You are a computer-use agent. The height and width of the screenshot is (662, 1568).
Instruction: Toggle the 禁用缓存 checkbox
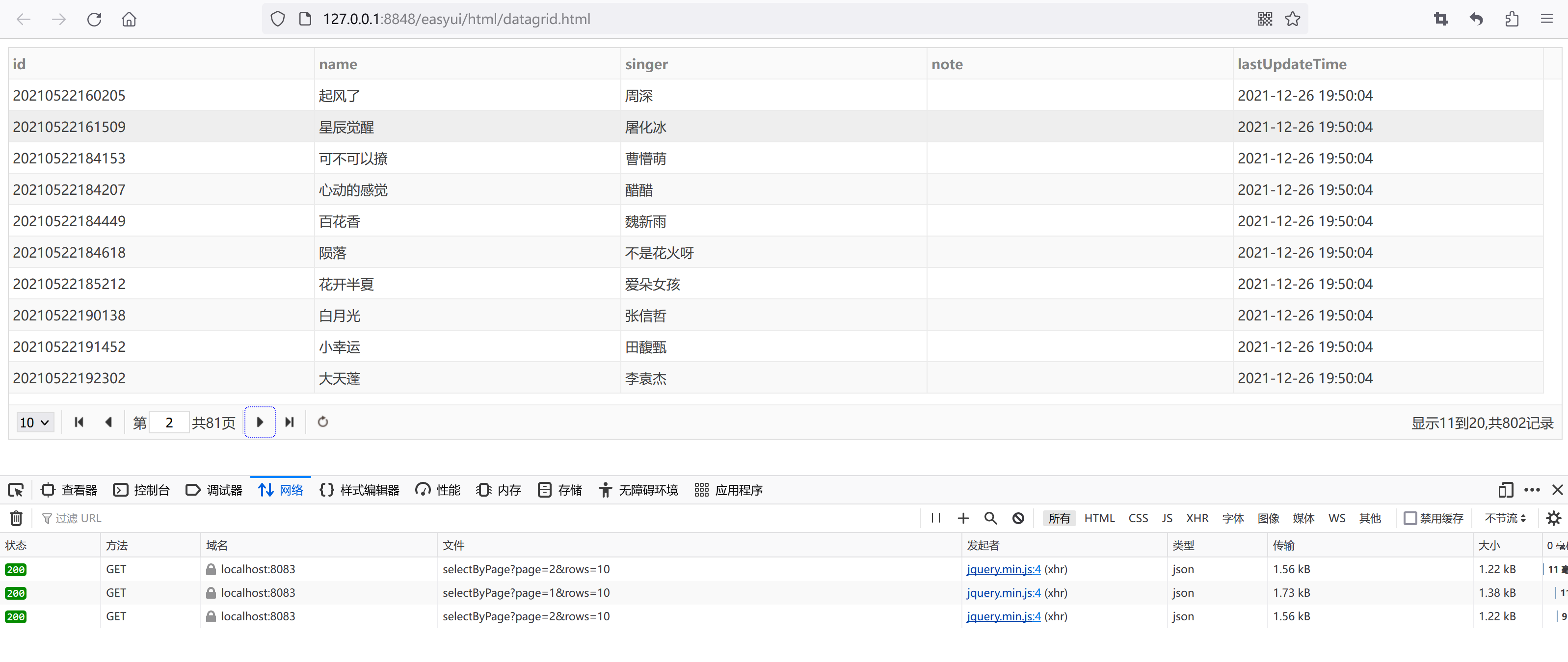pos(1410,518)
